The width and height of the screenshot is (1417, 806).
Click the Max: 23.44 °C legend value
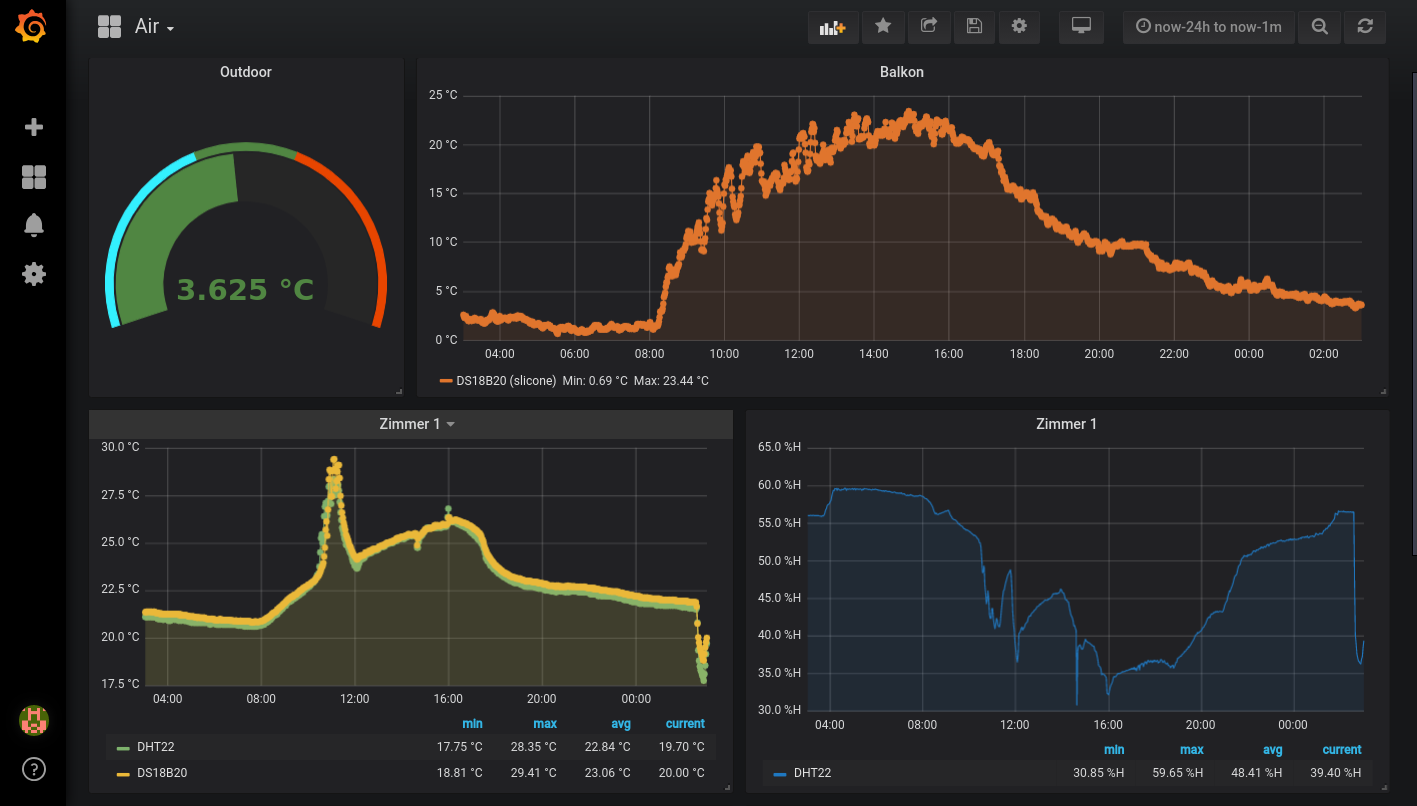[671, 381]
